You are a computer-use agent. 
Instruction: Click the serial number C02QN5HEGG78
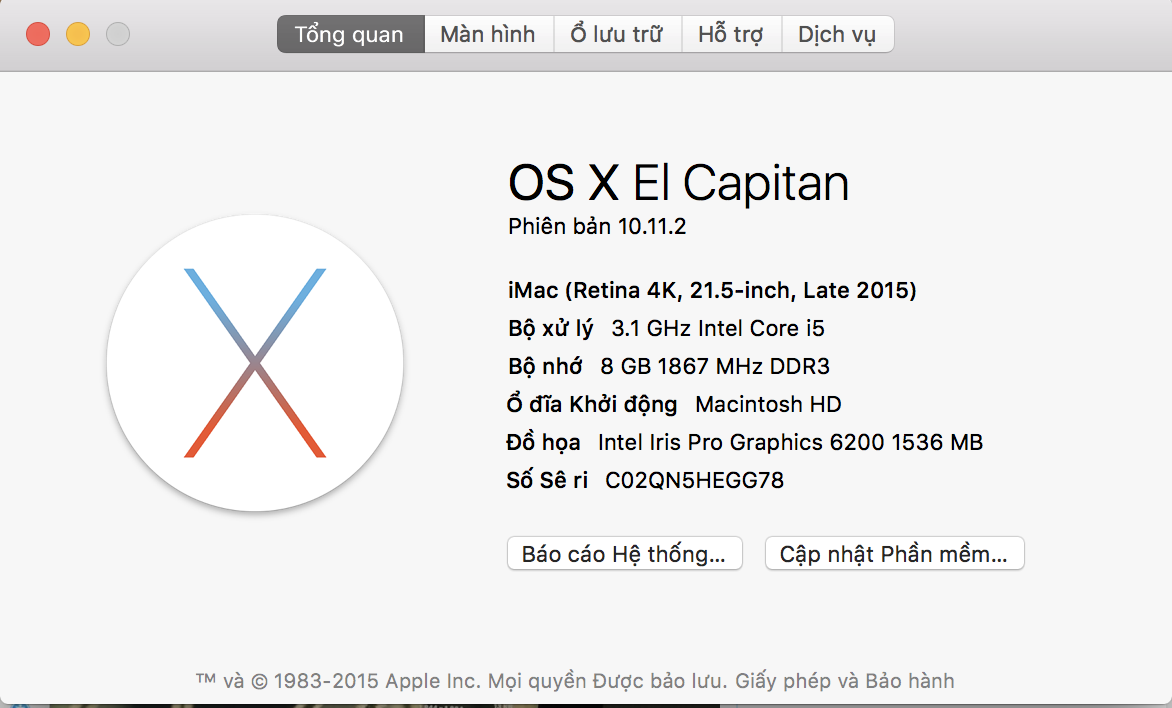695,480
